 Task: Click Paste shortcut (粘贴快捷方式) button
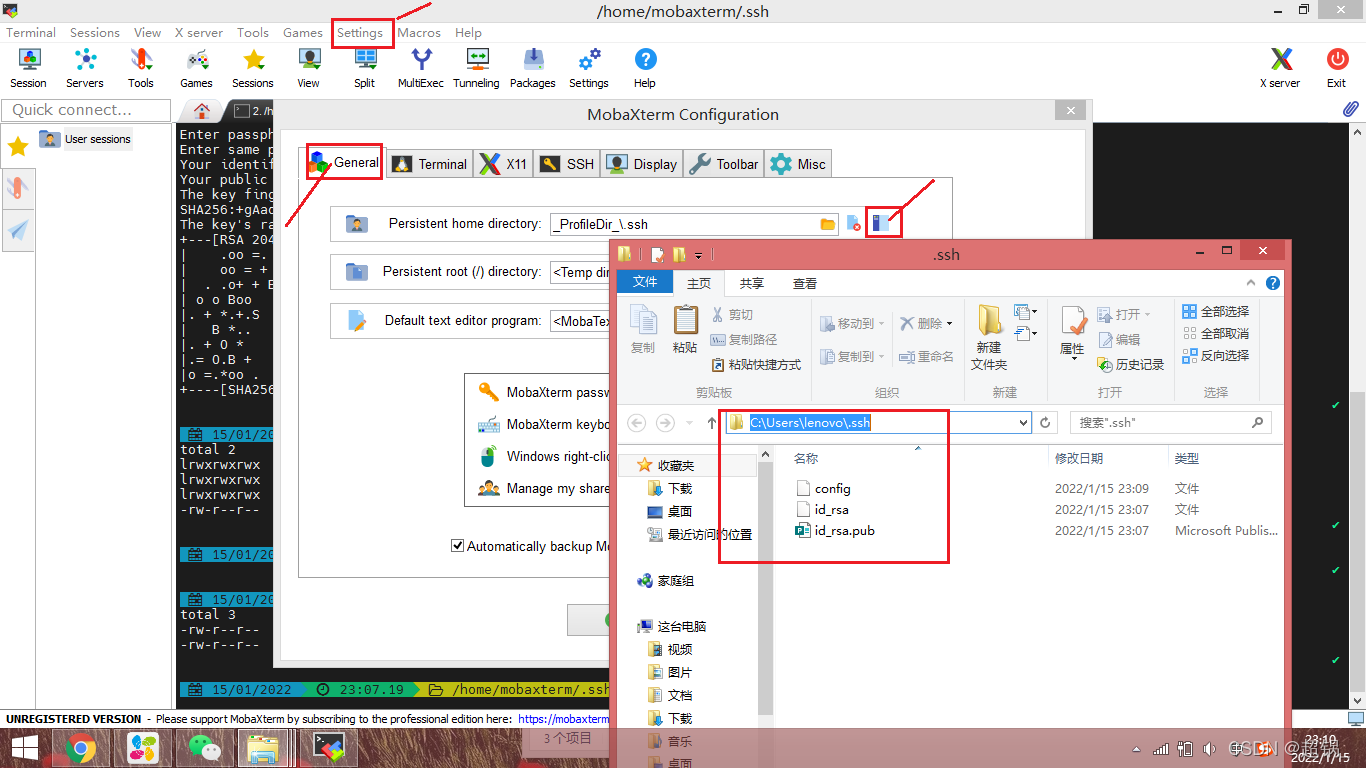[x=756, y=365]
